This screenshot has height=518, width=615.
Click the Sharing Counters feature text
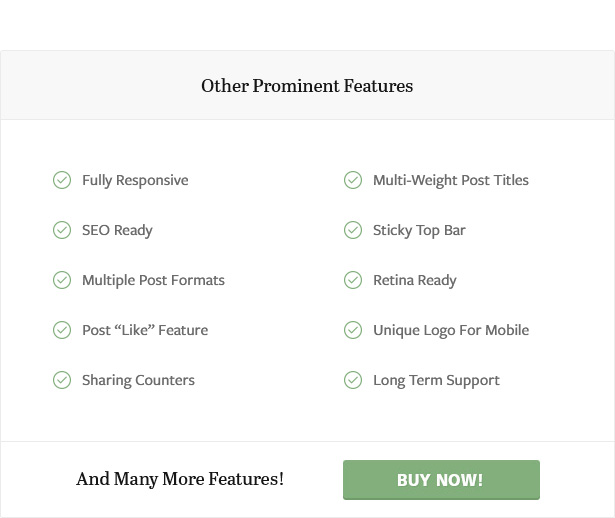(138, 380)
